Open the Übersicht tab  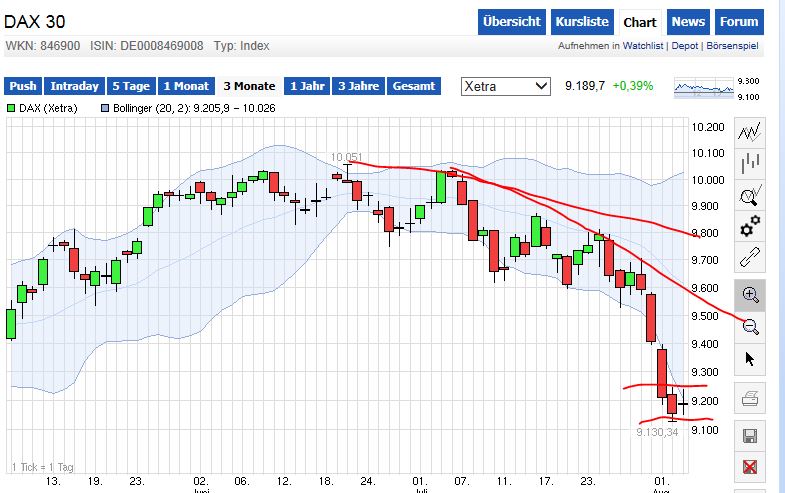point(512,22)
